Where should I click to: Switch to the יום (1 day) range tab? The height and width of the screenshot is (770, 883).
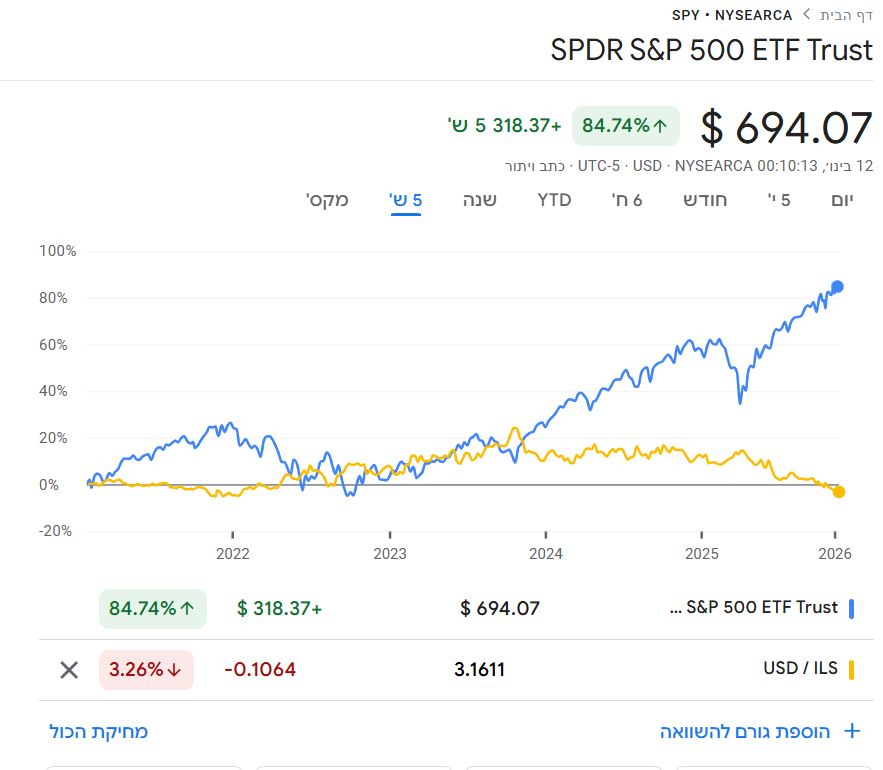tap(843, 199)
